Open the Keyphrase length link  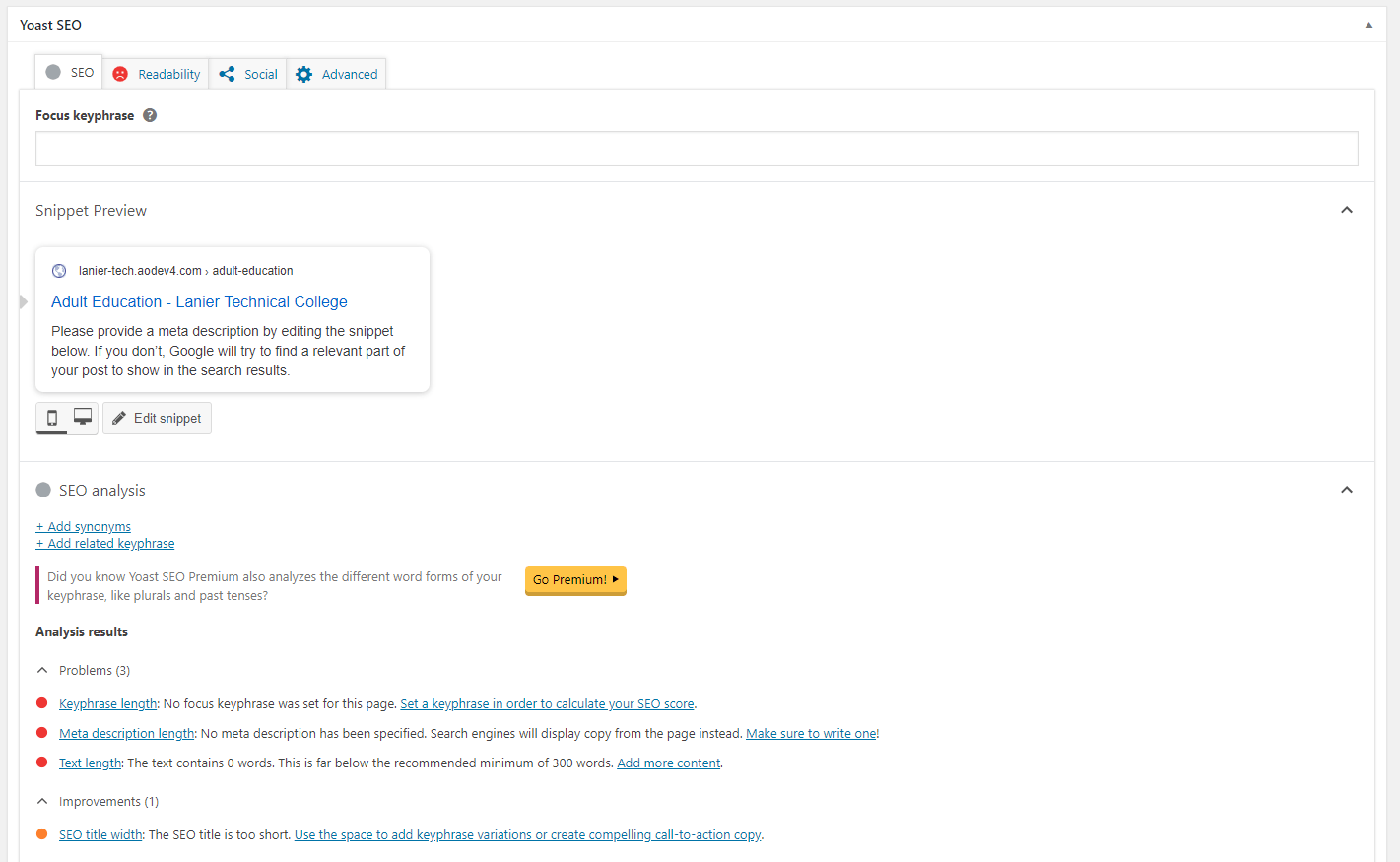pos(107,704)
